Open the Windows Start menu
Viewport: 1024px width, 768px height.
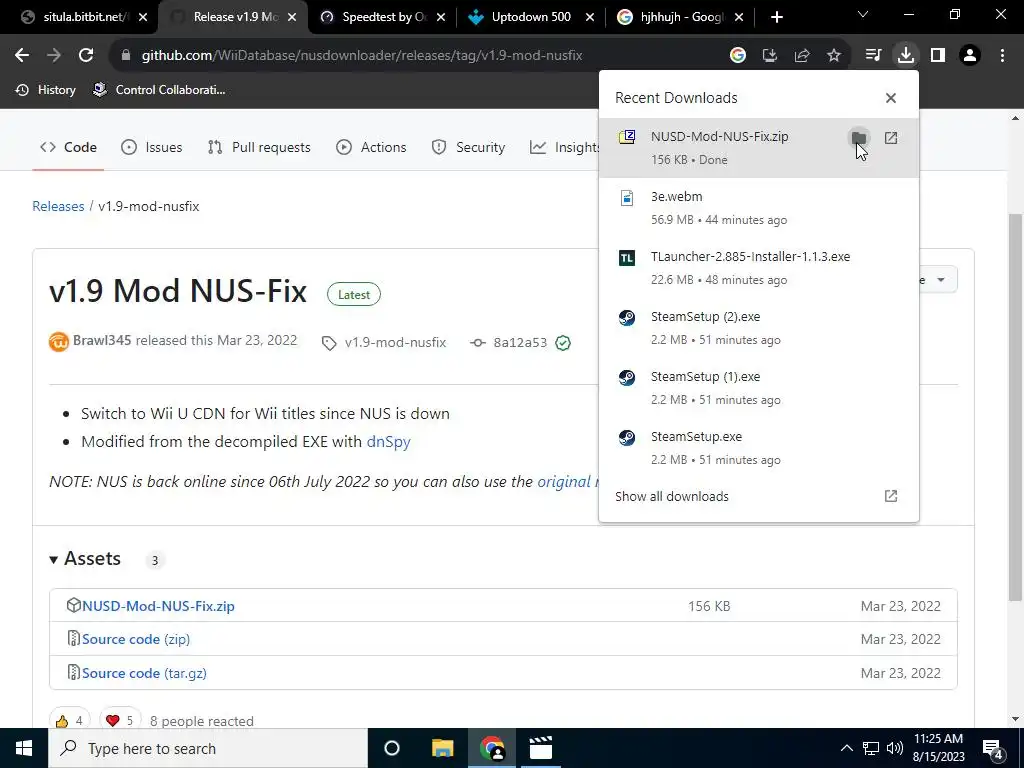tap(24, 748)
